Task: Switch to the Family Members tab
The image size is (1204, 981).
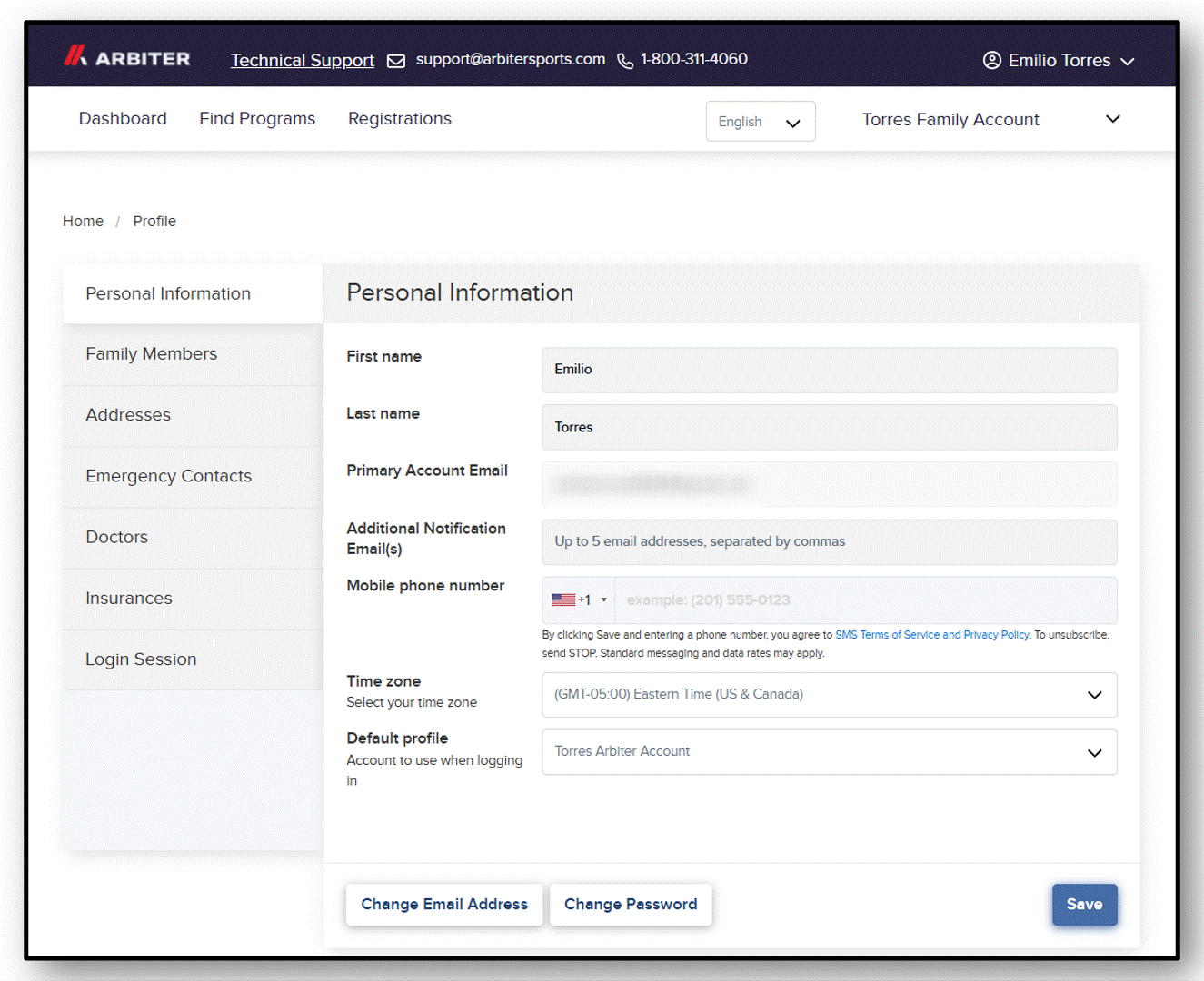Action: pos(193,354)
